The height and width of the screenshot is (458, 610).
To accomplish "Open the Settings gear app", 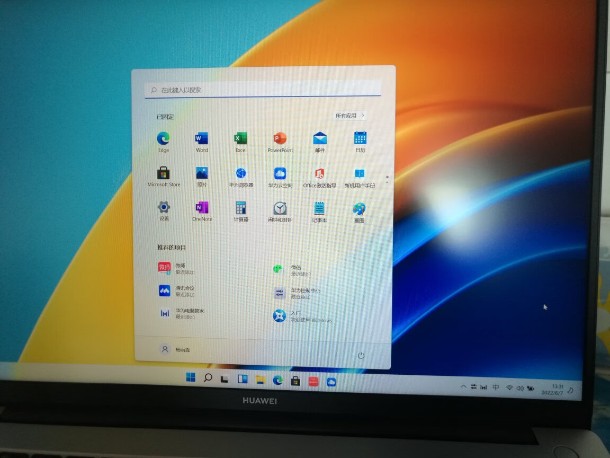I will pyautogui.click(x=163, y=208).
